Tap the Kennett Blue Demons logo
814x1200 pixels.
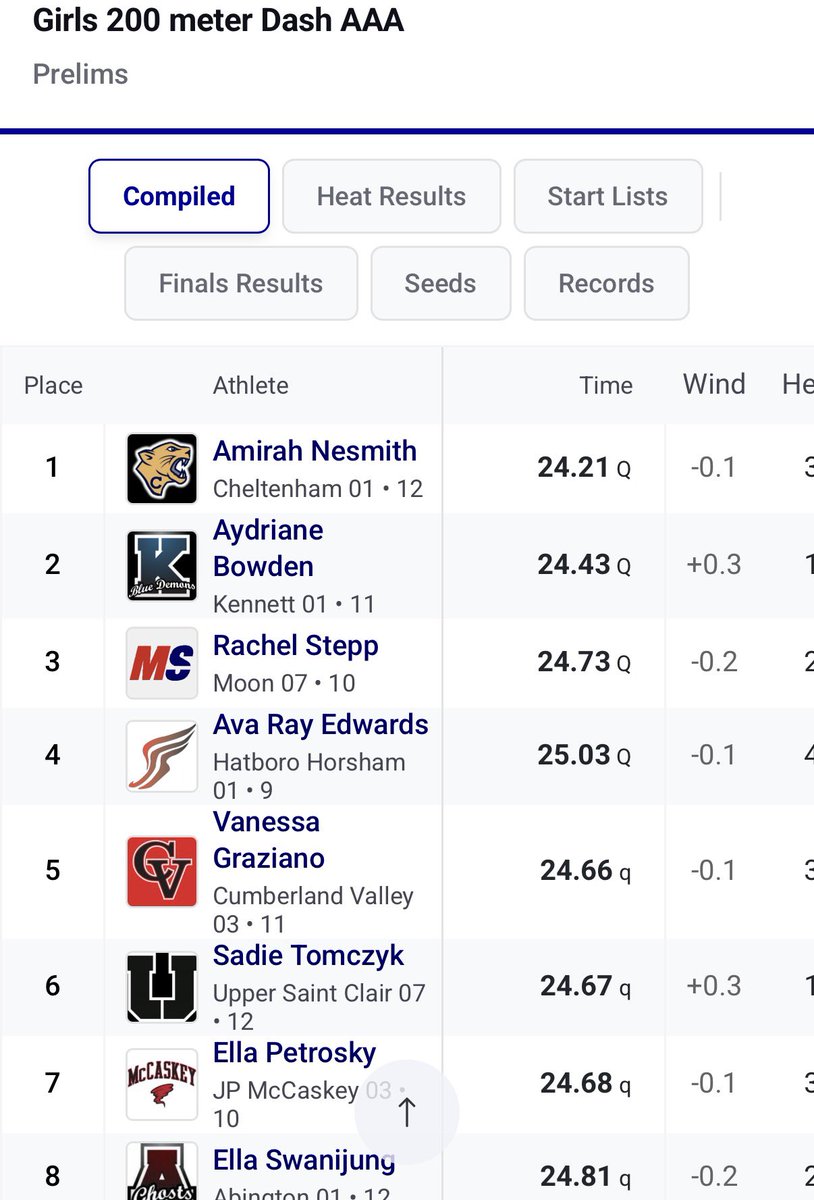point(162,566)
